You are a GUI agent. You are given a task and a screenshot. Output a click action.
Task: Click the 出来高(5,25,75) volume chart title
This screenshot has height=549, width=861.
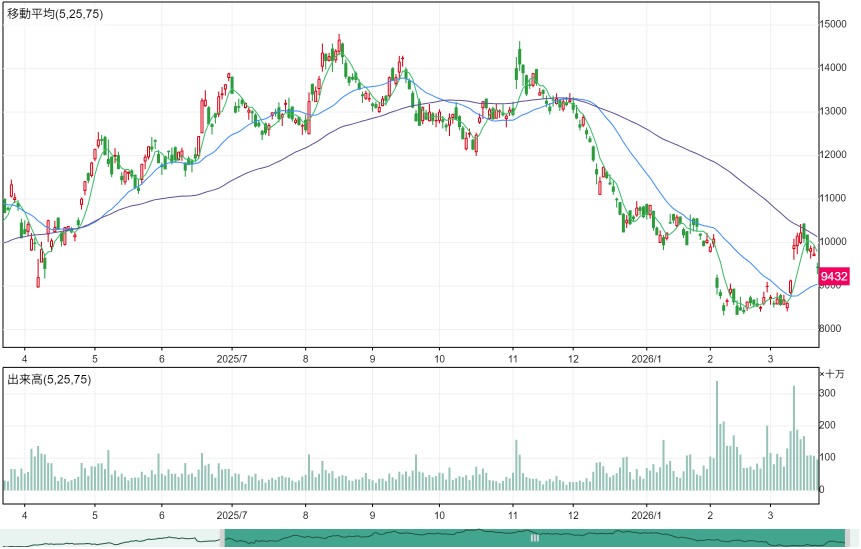49,379
